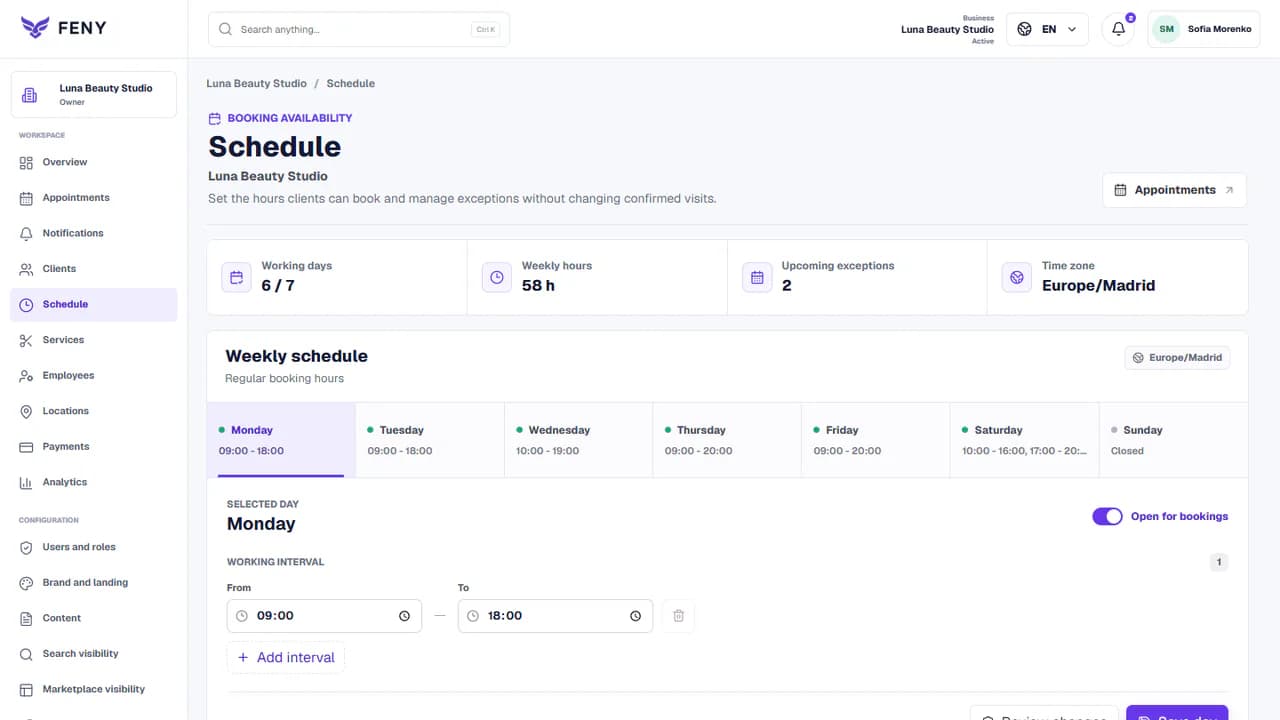Click the Upcoming exceptions stat card

(x=857, y=277)
